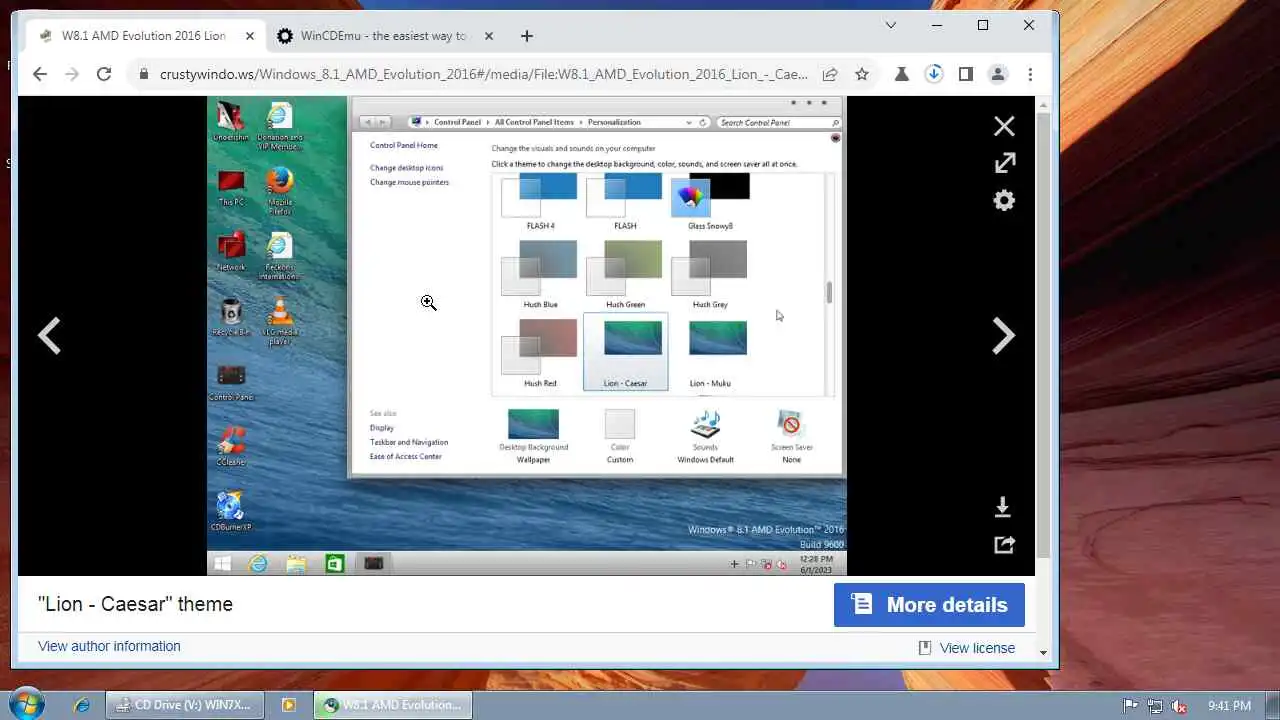Go to the next image with right arrow
The image size is (1280, 720).
click(1003, 336)
